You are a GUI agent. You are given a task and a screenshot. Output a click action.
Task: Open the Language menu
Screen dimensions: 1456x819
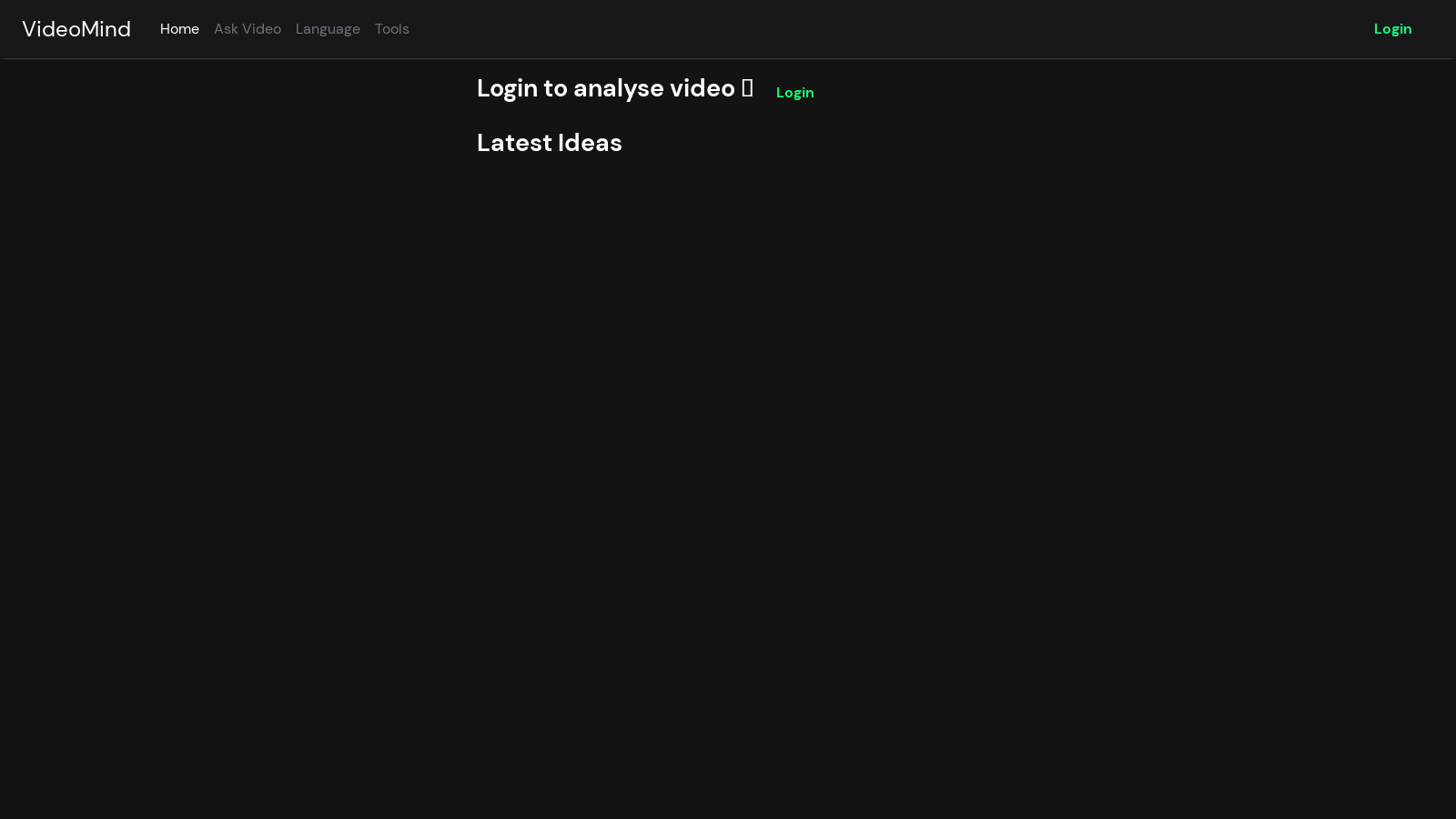coord(328,29)
